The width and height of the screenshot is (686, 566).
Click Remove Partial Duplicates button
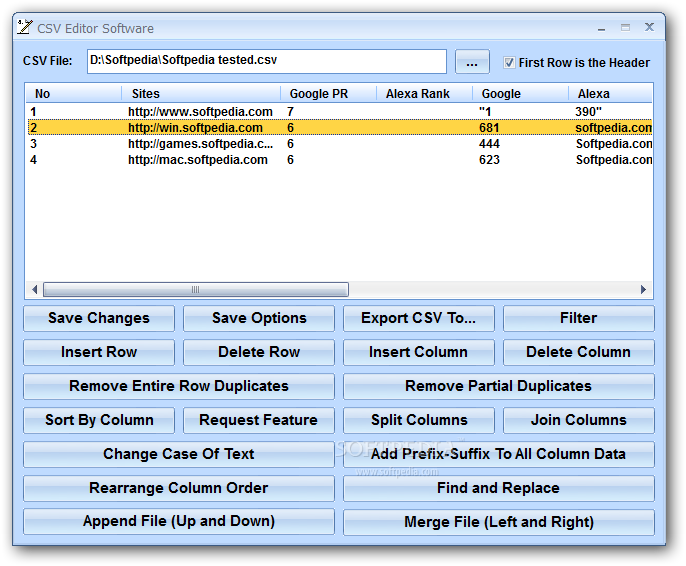[x=499, y=386]
